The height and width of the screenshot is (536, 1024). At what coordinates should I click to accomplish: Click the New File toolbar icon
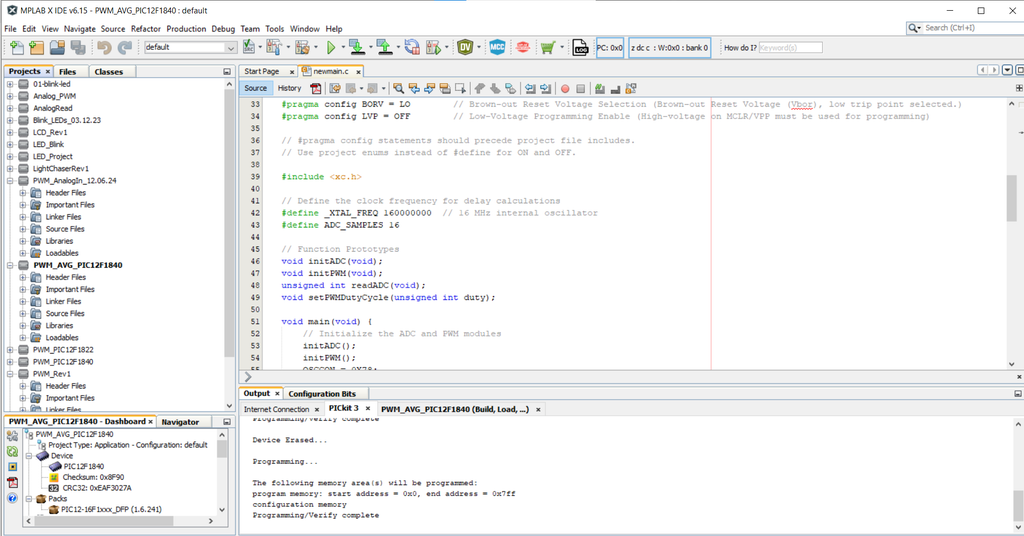[x=16, y=47]
